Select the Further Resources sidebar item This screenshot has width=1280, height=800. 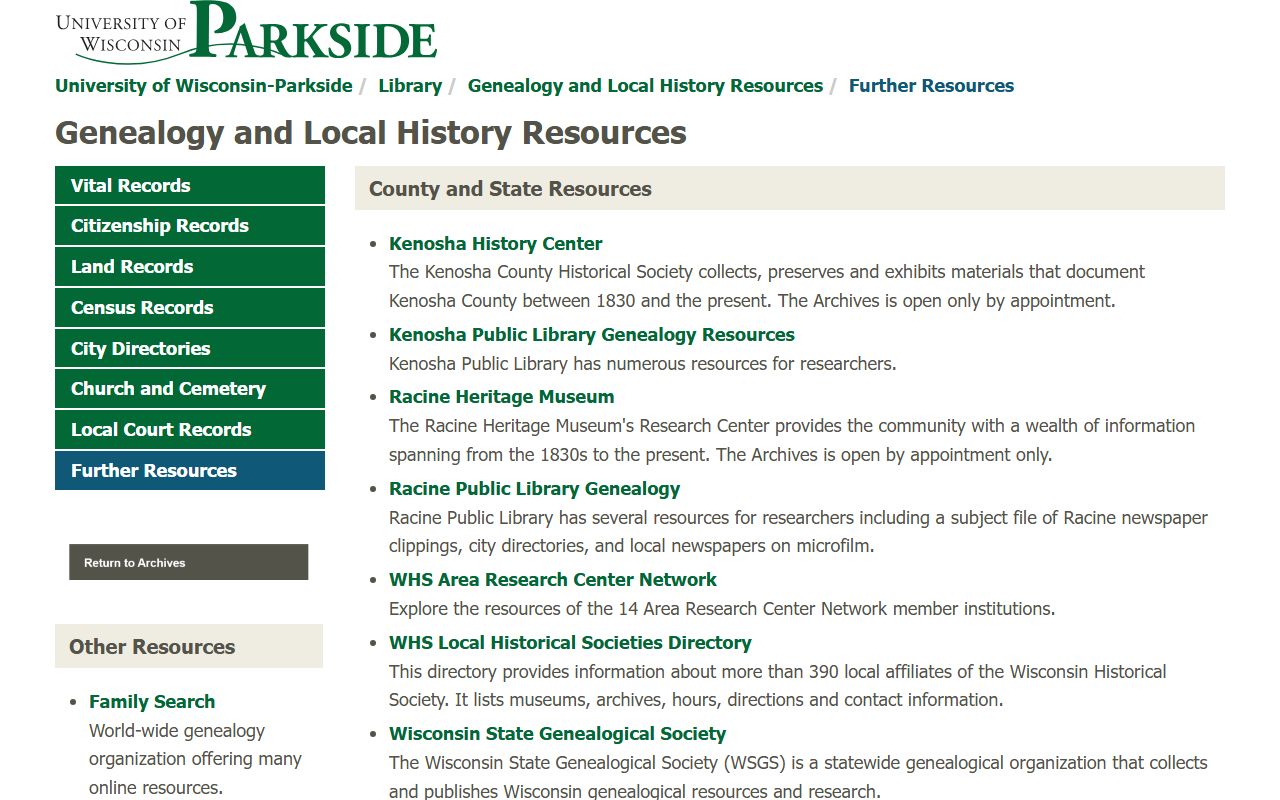[x=190, y=471]
